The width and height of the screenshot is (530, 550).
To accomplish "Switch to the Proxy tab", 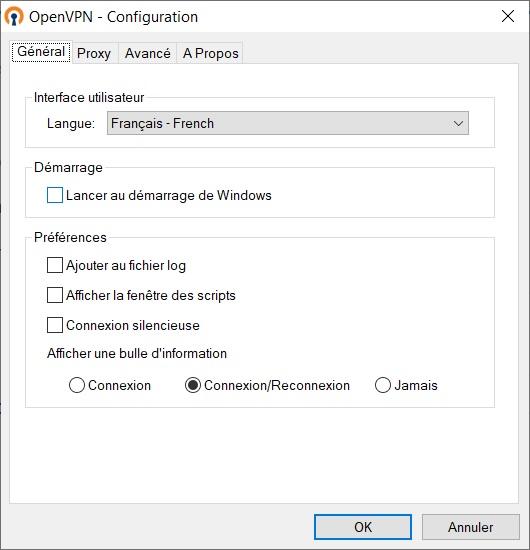I will coord(94,53).
